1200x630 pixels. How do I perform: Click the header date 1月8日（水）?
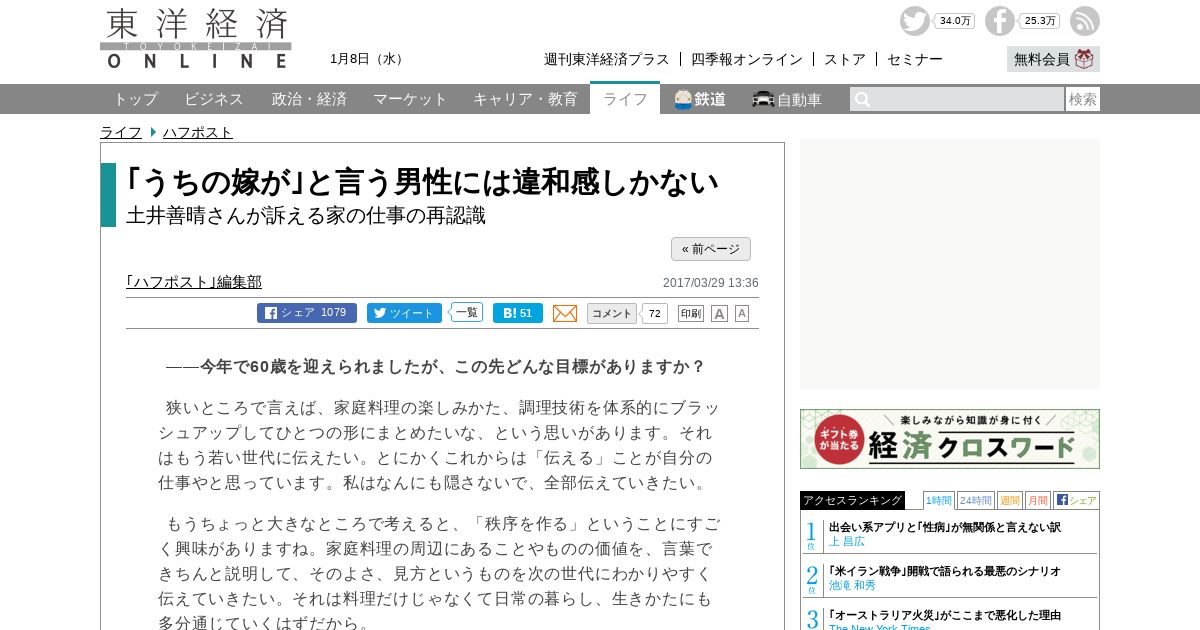click(369, 59)
